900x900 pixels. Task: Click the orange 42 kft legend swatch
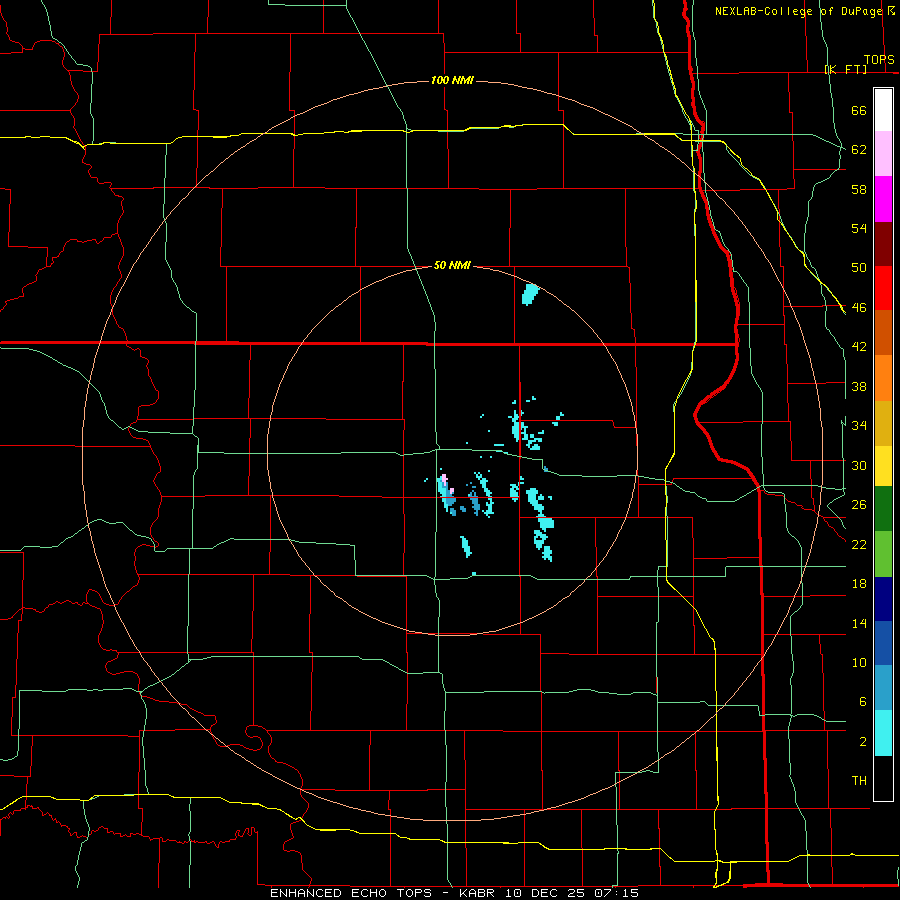point(883,378)
